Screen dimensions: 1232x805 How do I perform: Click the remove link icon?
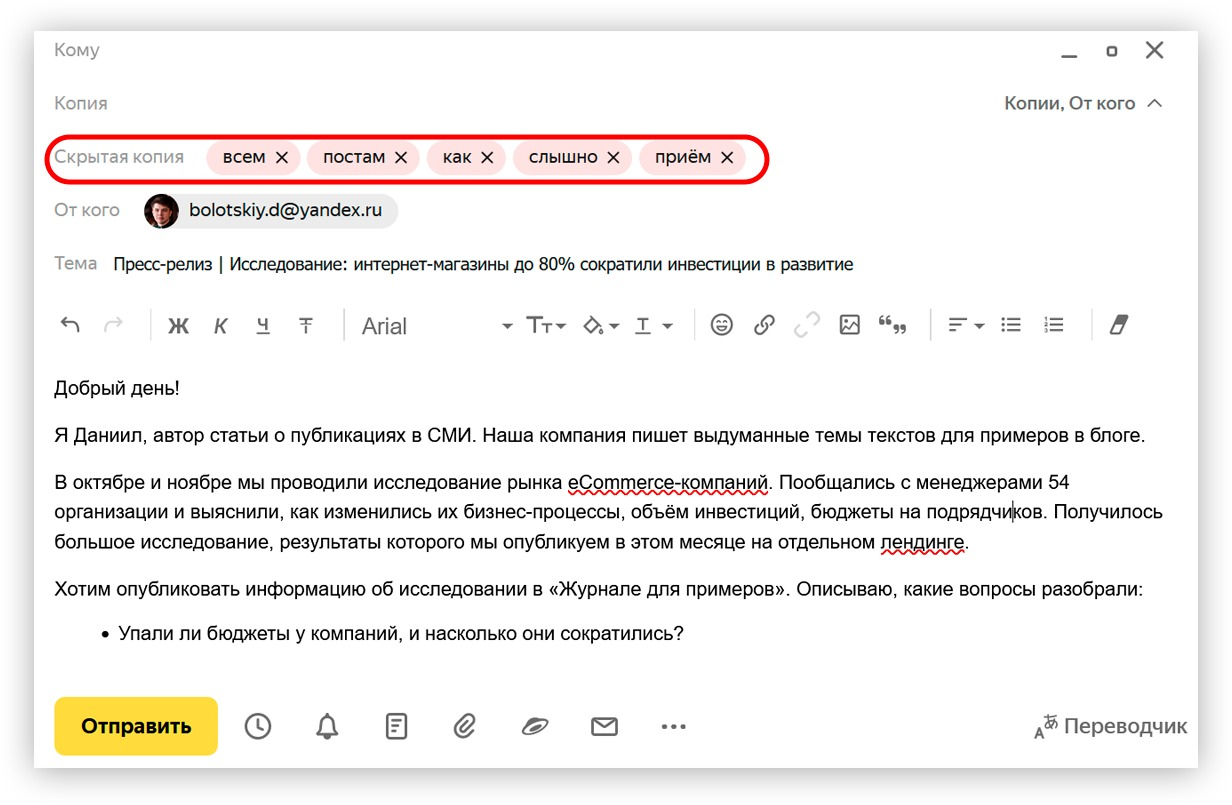click(x=807, y=325)
